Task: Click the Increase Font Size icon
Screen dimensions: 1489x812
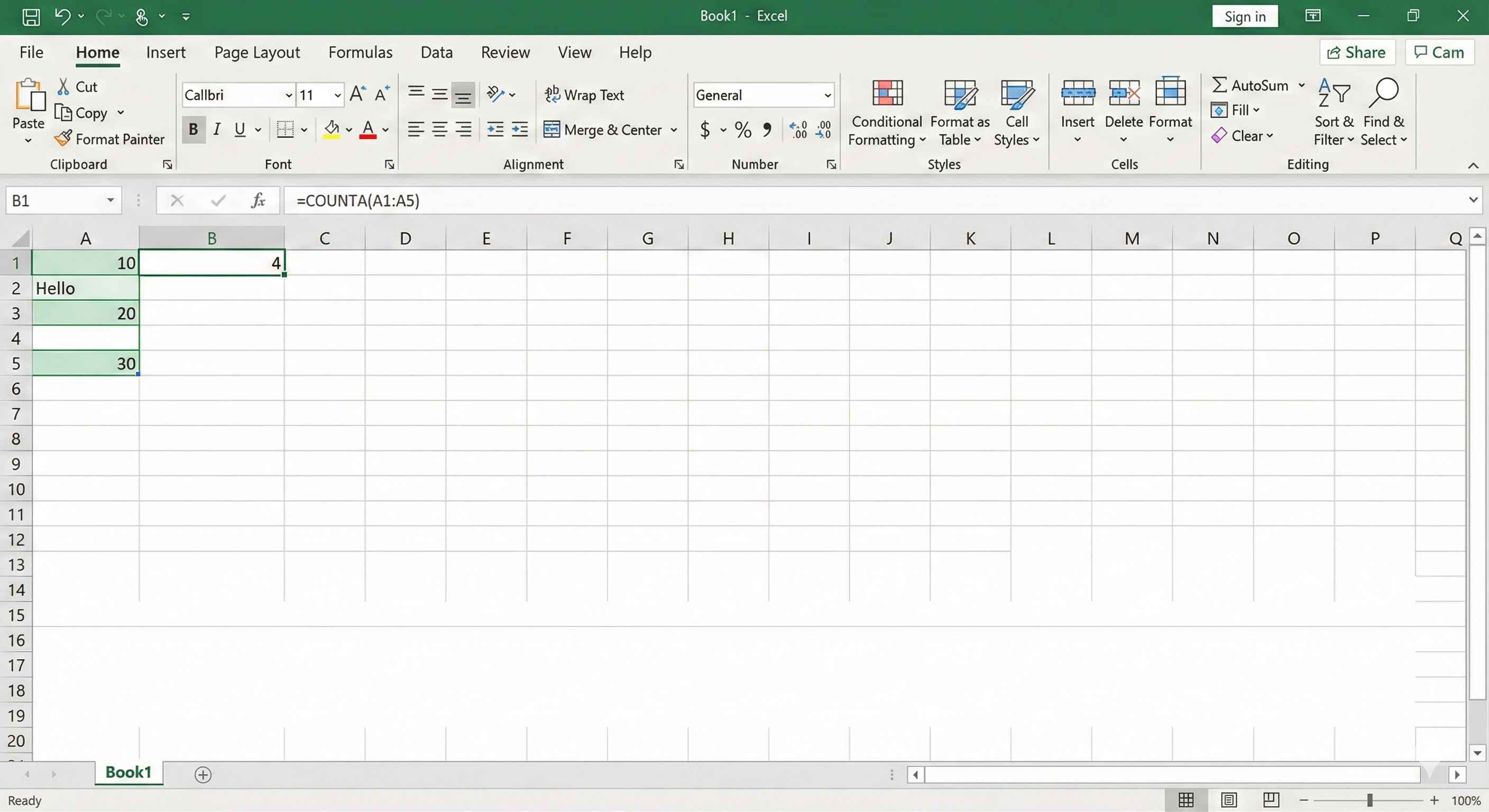Action: pos(358,94)
